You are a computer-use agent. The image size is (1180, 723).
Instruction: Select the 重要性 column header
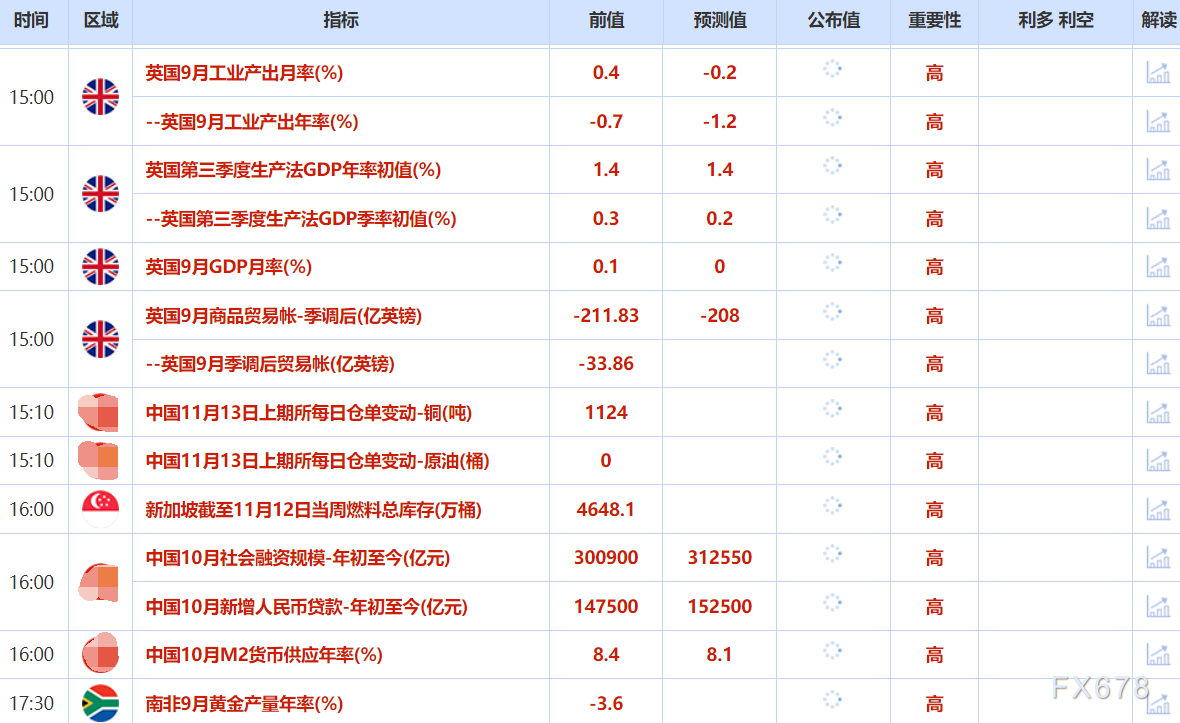(x=934, y=21)
